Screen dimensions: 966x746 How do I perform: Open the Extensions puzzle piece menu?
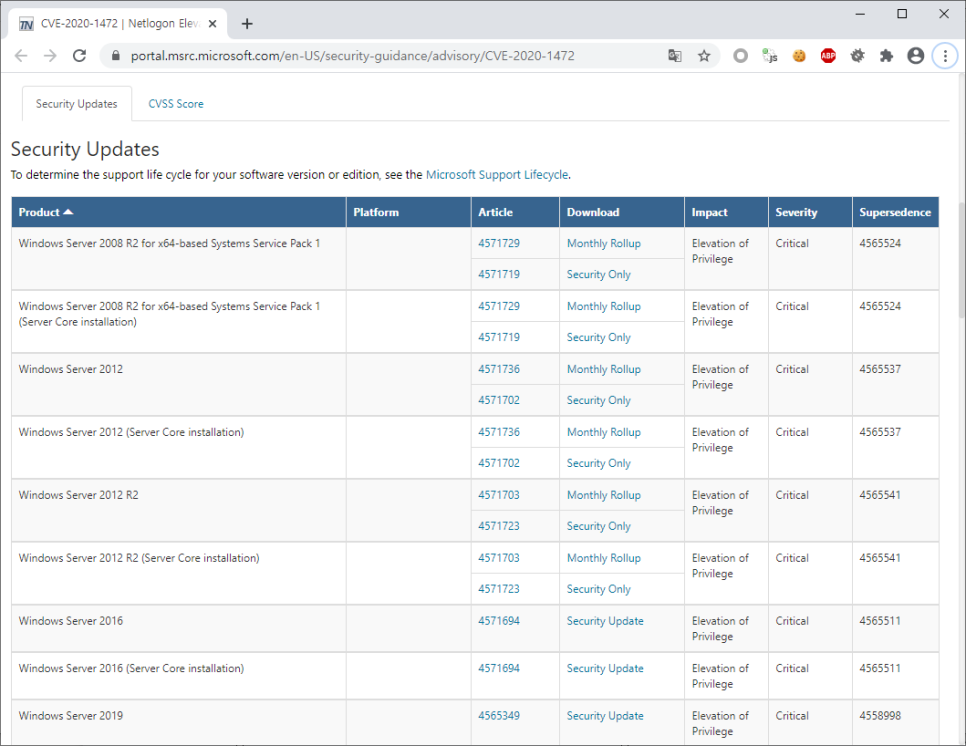887,56
